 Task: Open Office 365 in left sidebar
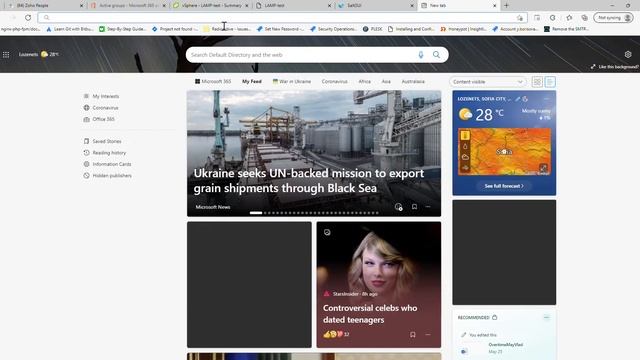[99, 119]
